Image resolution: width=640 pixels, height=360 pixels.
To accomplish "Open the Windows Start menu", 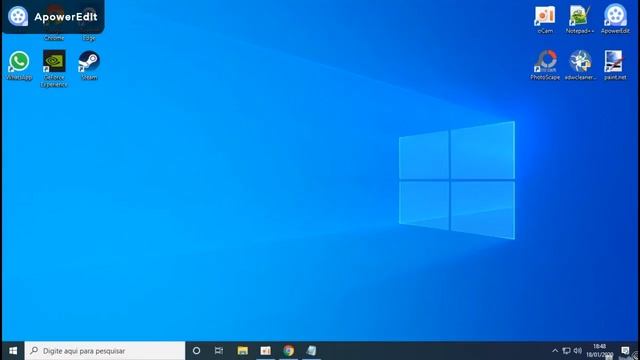I will 13,351.
